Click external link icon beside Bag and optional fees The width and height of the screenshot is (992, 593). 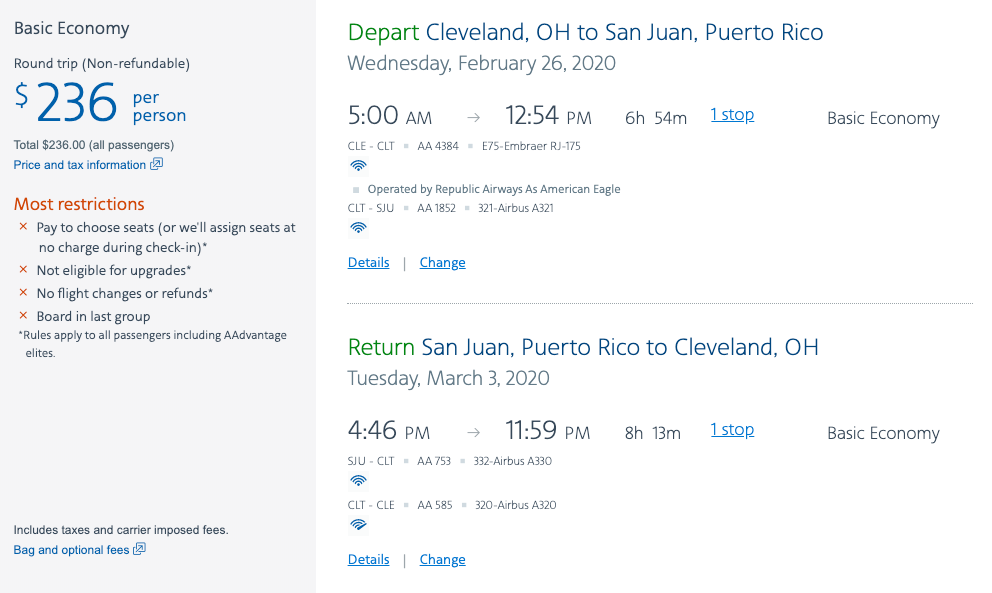click(139, 549)
